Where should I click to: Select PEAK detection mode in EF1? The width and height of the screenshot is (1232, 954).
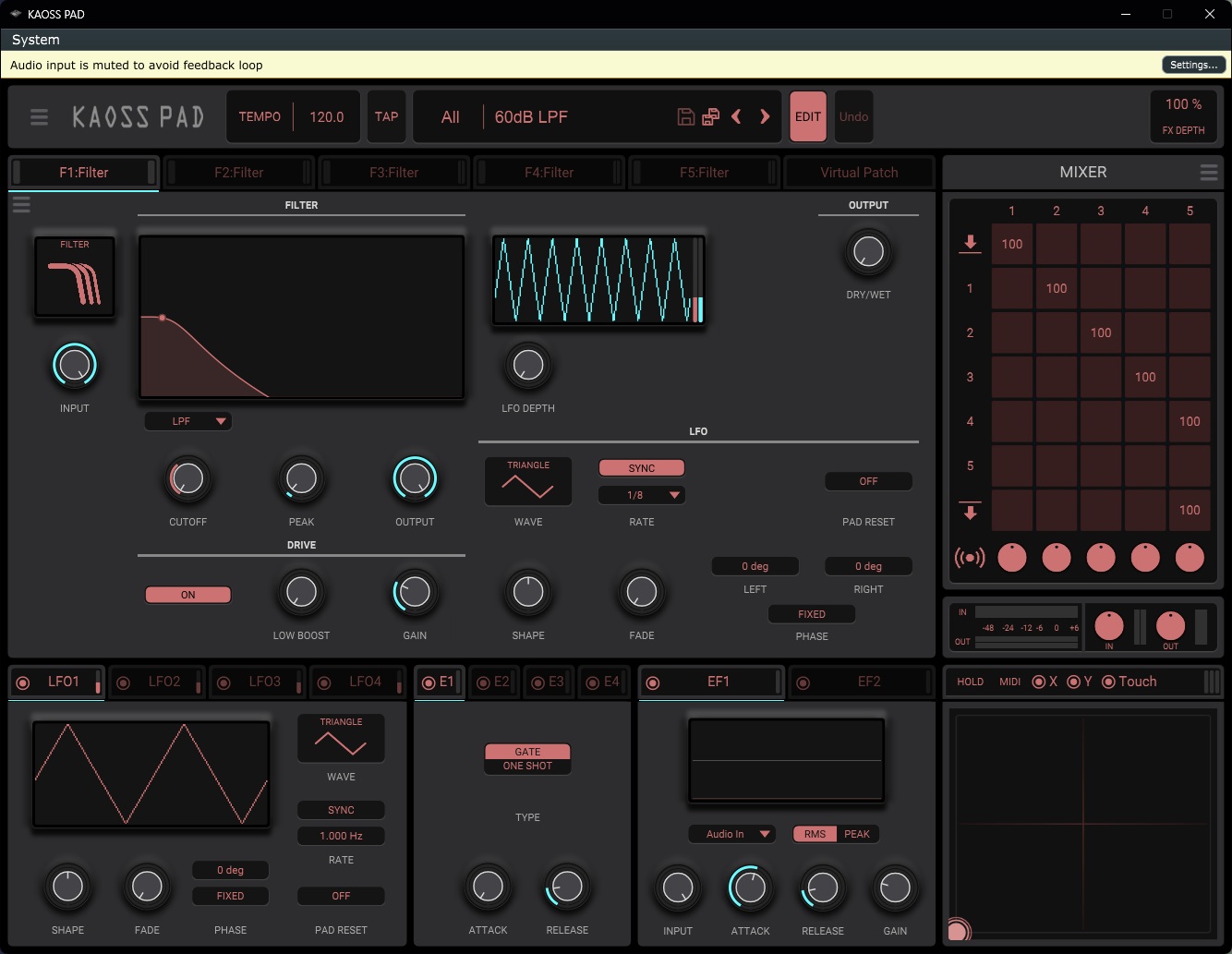(x=857, y=834)
